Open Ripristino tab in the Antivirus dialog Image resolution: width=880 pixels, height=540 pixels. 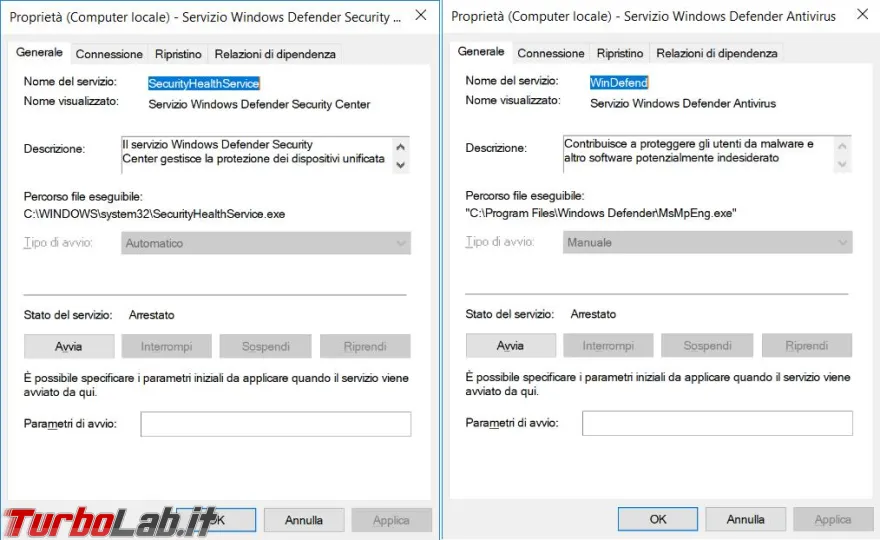(620, 53)
